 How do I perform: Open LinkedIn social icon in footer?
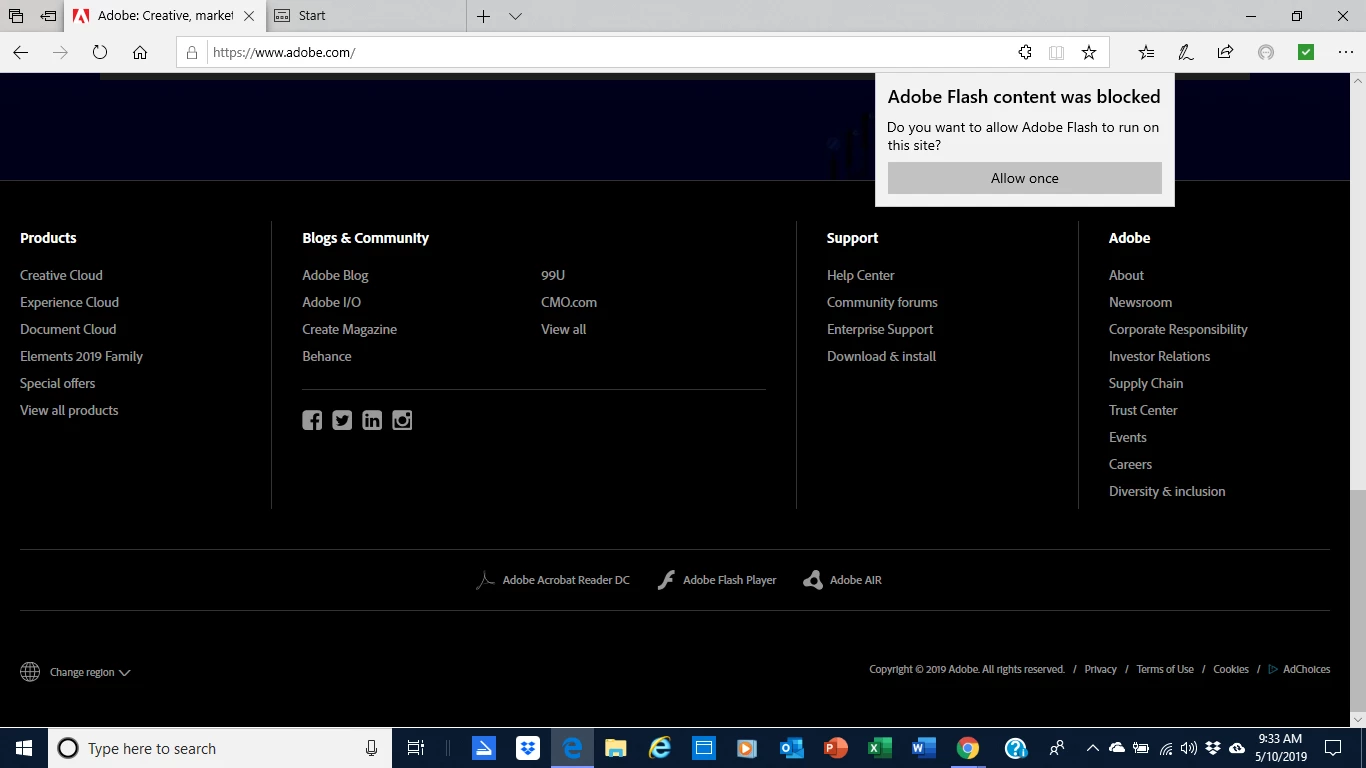[372, 420]
